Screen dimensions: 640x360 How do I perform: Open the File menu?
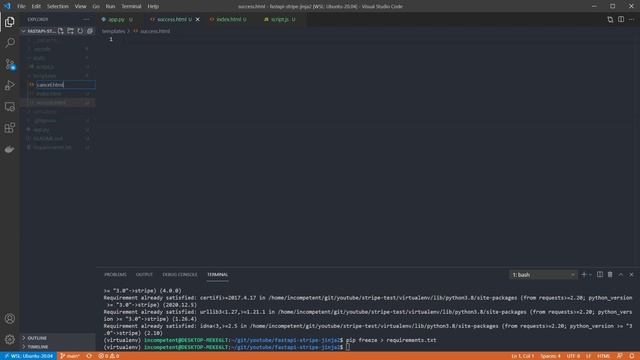[21, 6]
